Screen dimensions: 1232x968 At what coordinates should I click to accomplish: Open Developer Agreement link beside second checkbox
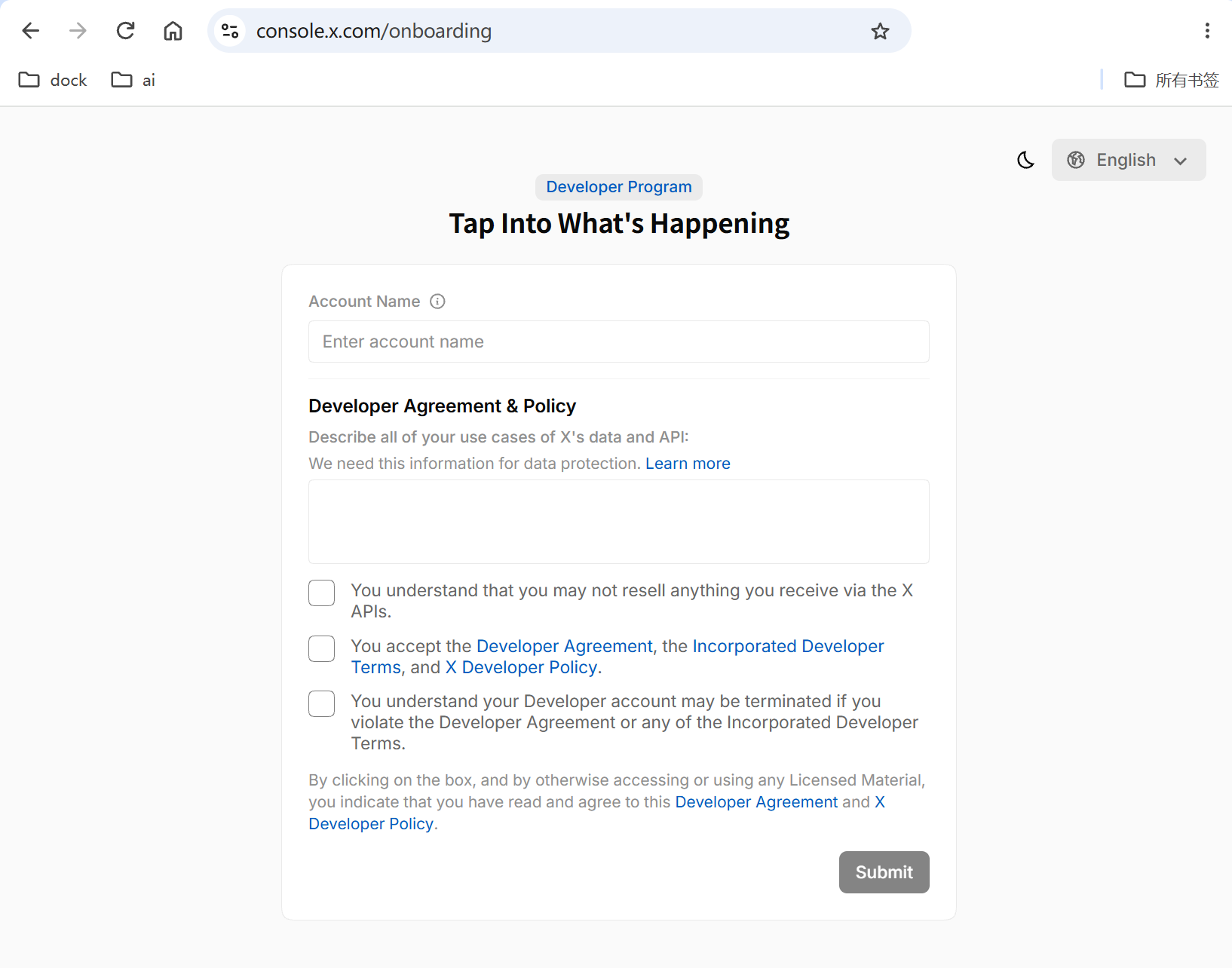coord(565,646)
